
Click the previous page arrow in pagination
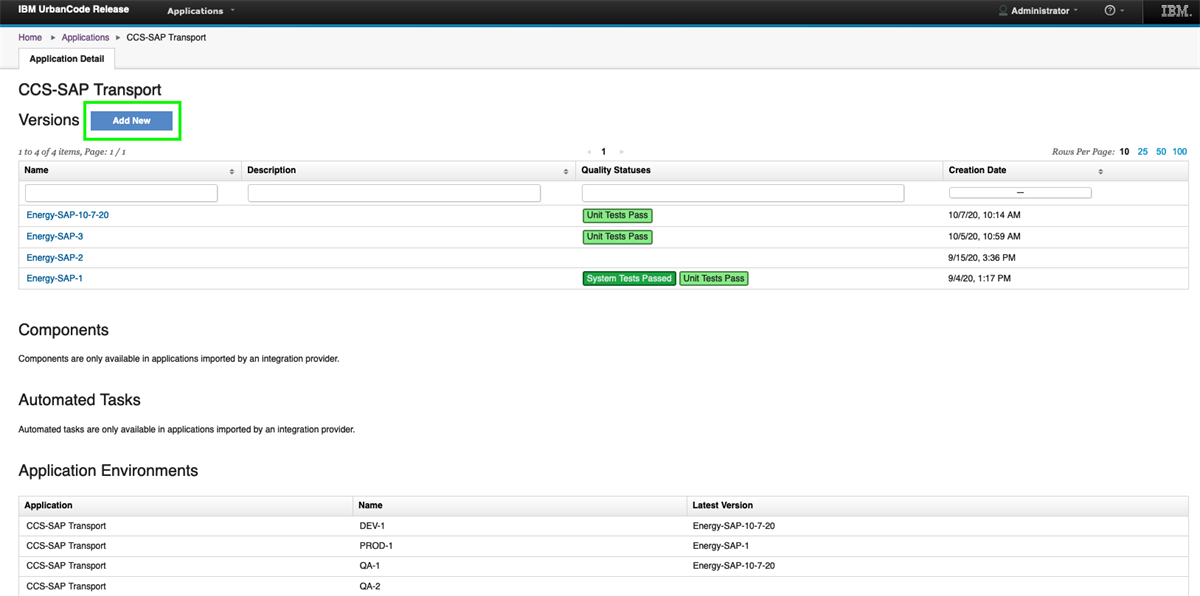(x=588, y=152)
